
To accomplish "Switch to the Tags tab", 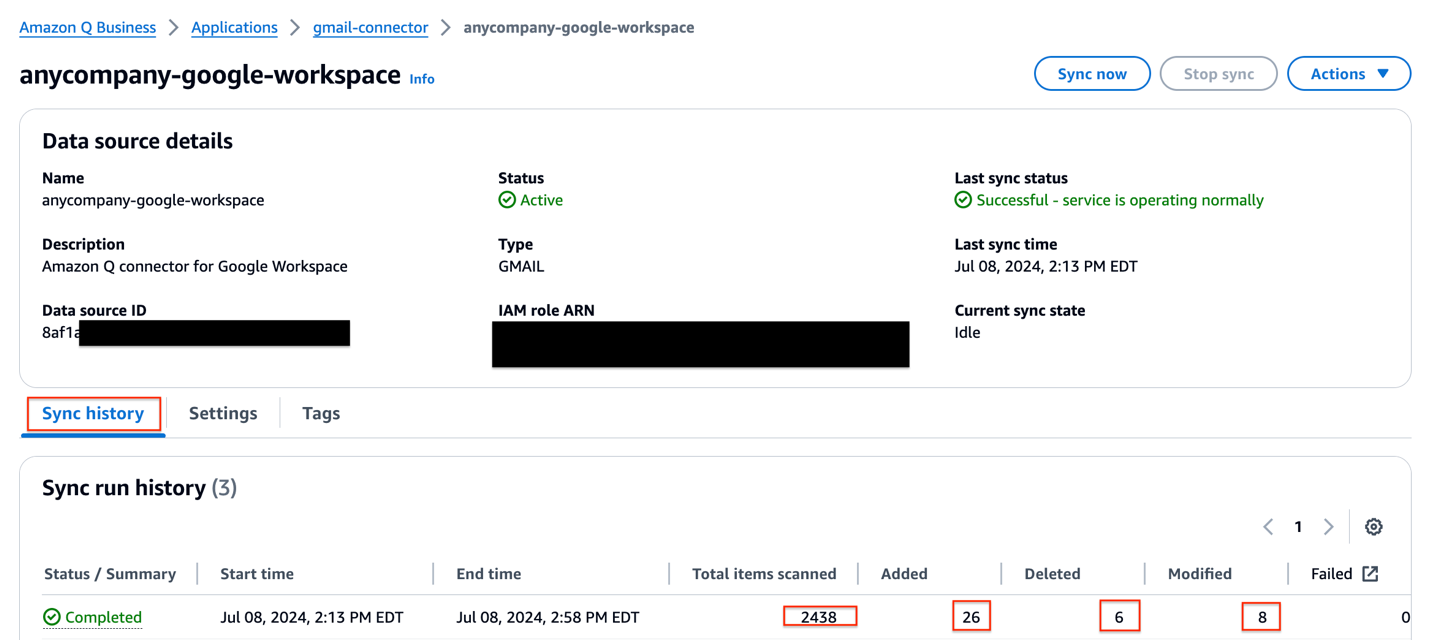I will [321, 413].
